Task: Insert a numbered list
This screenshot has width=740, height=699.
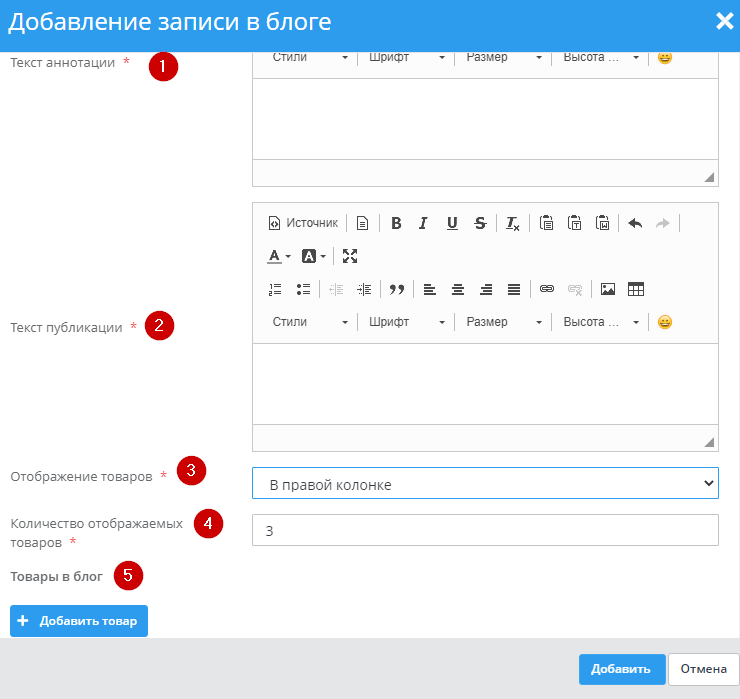Action: pos(275,289)
